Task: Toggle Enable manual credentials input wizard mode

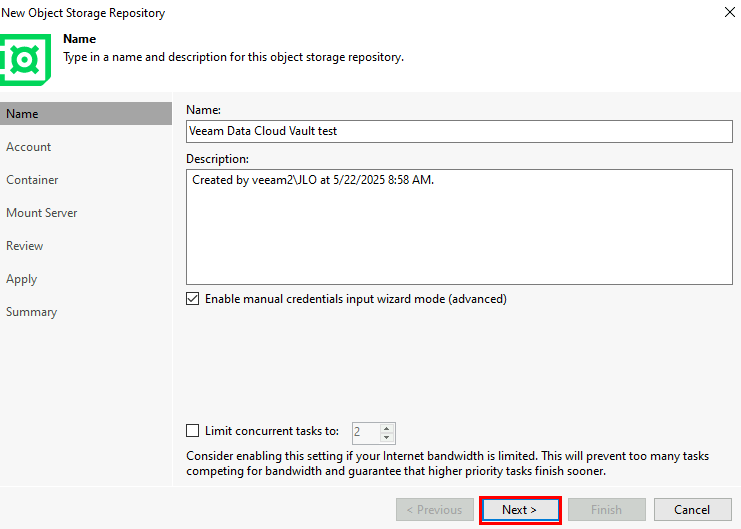Action: [192, 299]
